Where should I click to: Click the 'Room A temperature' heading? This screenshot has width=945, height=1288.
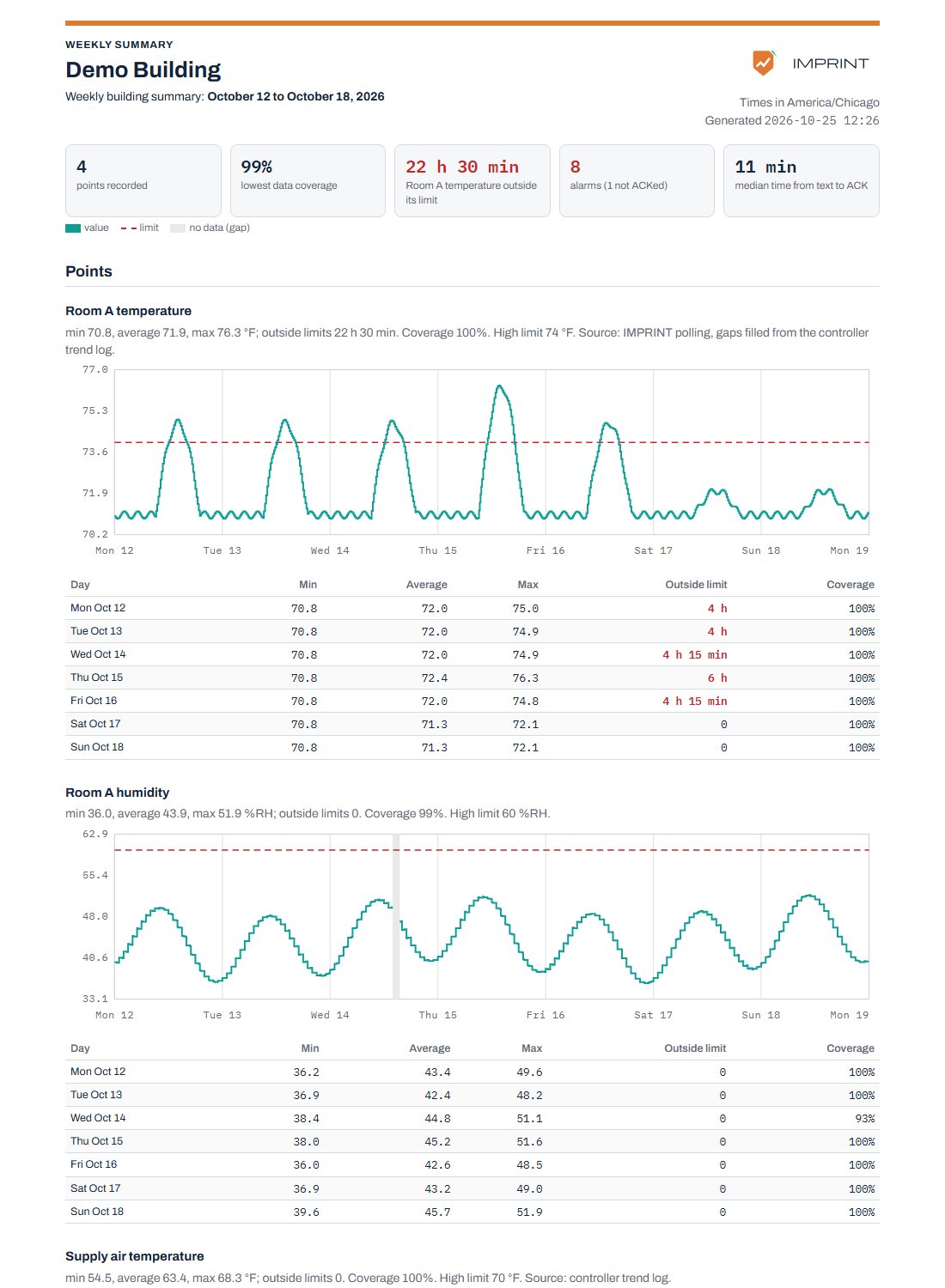128,311
